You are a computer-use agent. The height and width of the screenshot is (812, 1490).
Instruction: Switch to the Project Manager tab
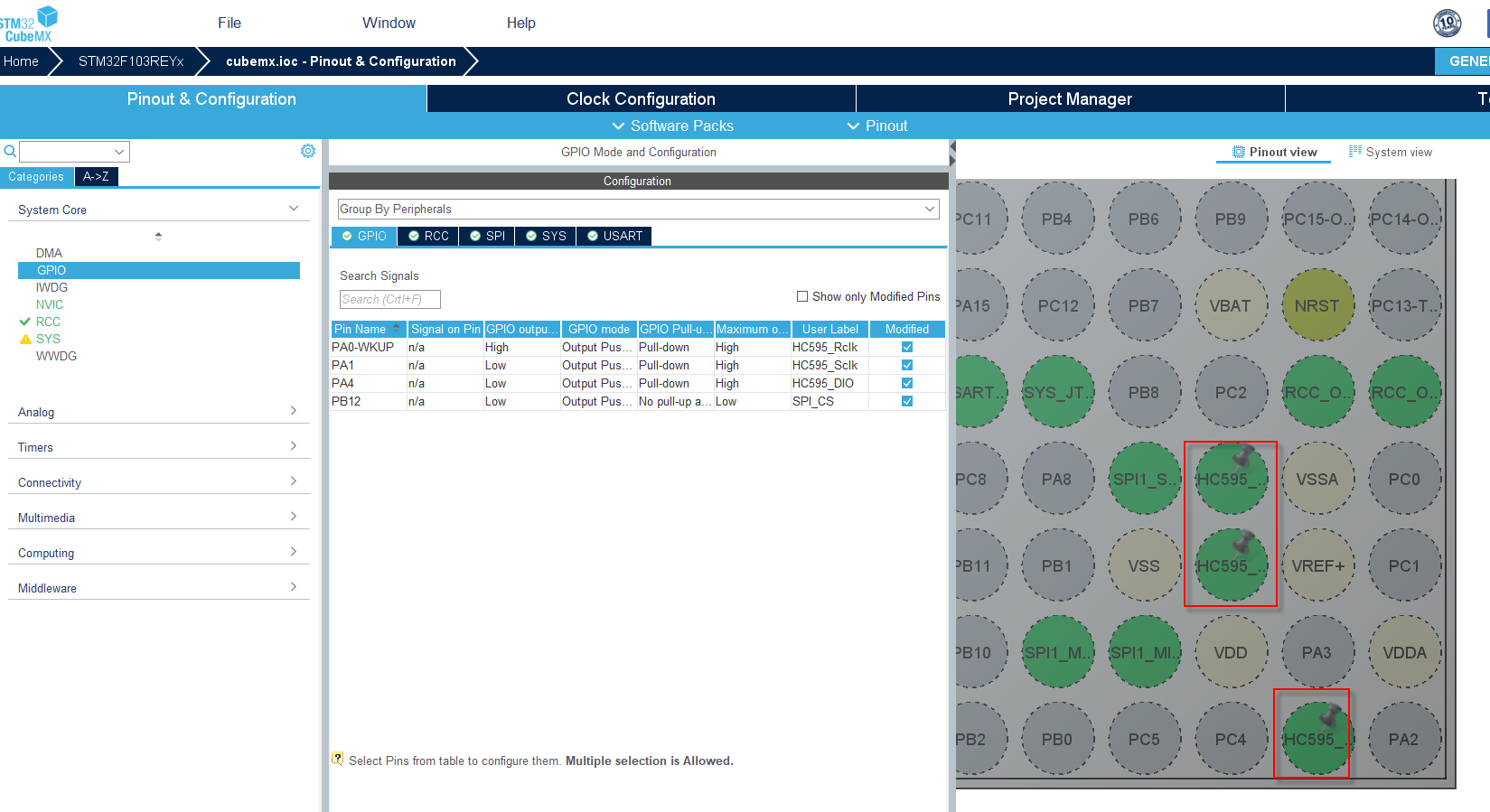[1070, 98]
